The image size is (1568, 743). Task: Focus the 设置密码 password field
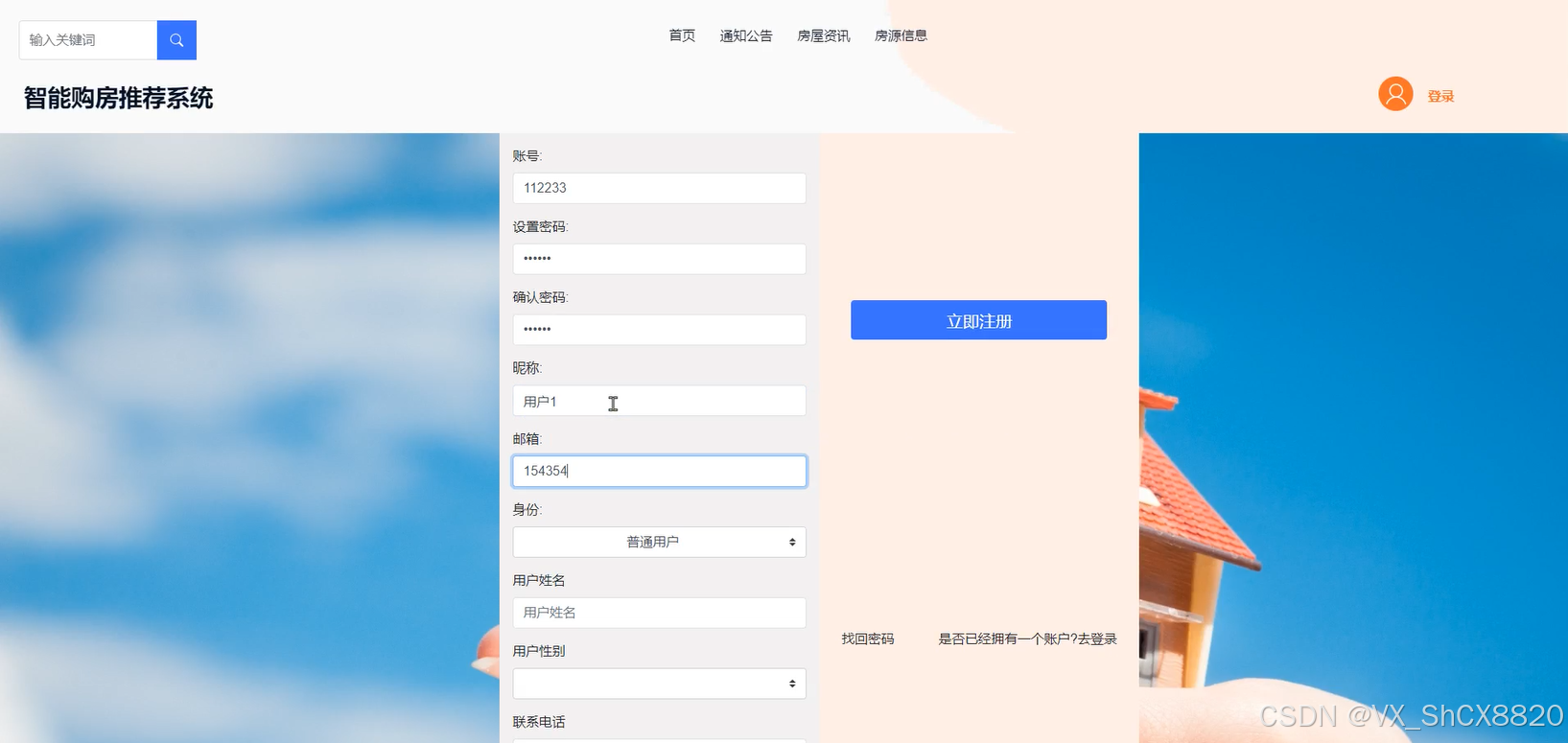click(x=659, y=259)
